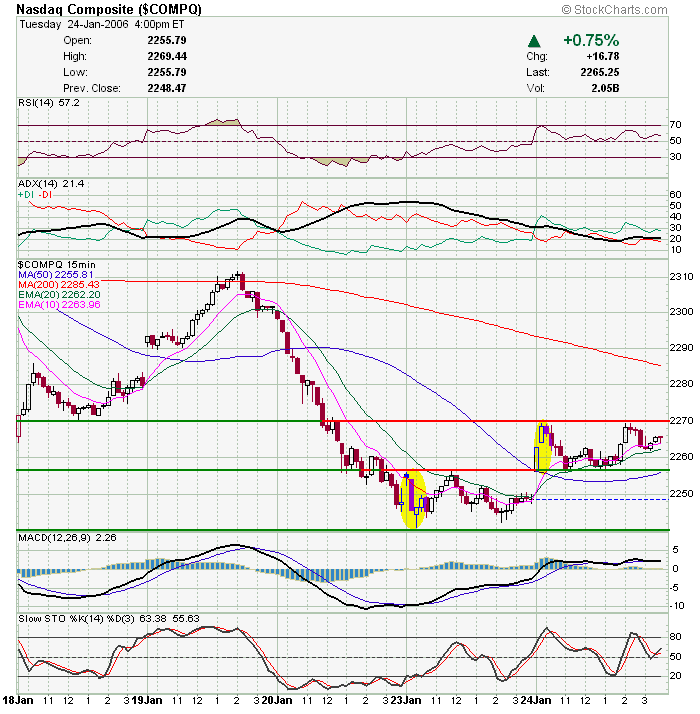Click the EMA(10) 2263.96 legend entry
Image resolution: width=700 pixels, height=714 pixels.
tap(59, 305)
